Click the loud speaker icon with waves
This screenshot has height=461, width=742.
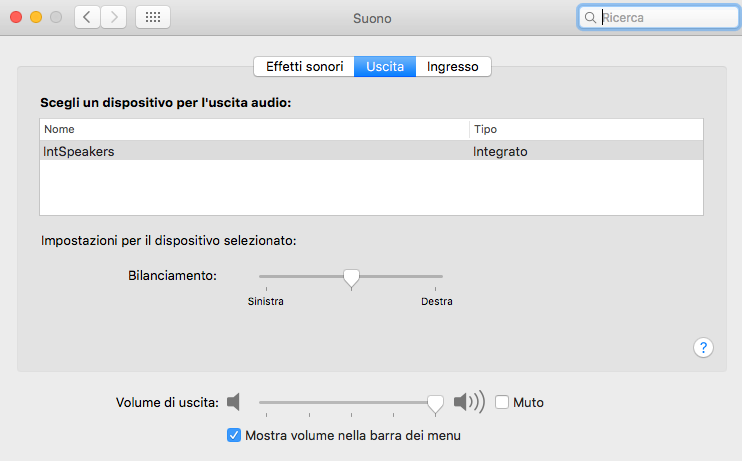tap(468, 402)
